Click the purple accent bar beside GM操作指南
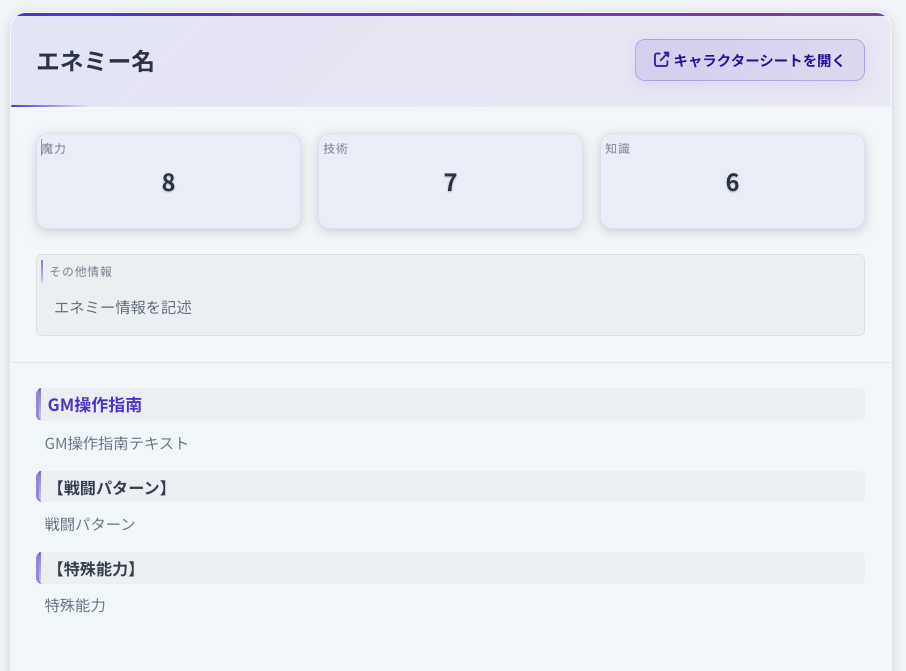906x671 pixels. click(38, 405)
